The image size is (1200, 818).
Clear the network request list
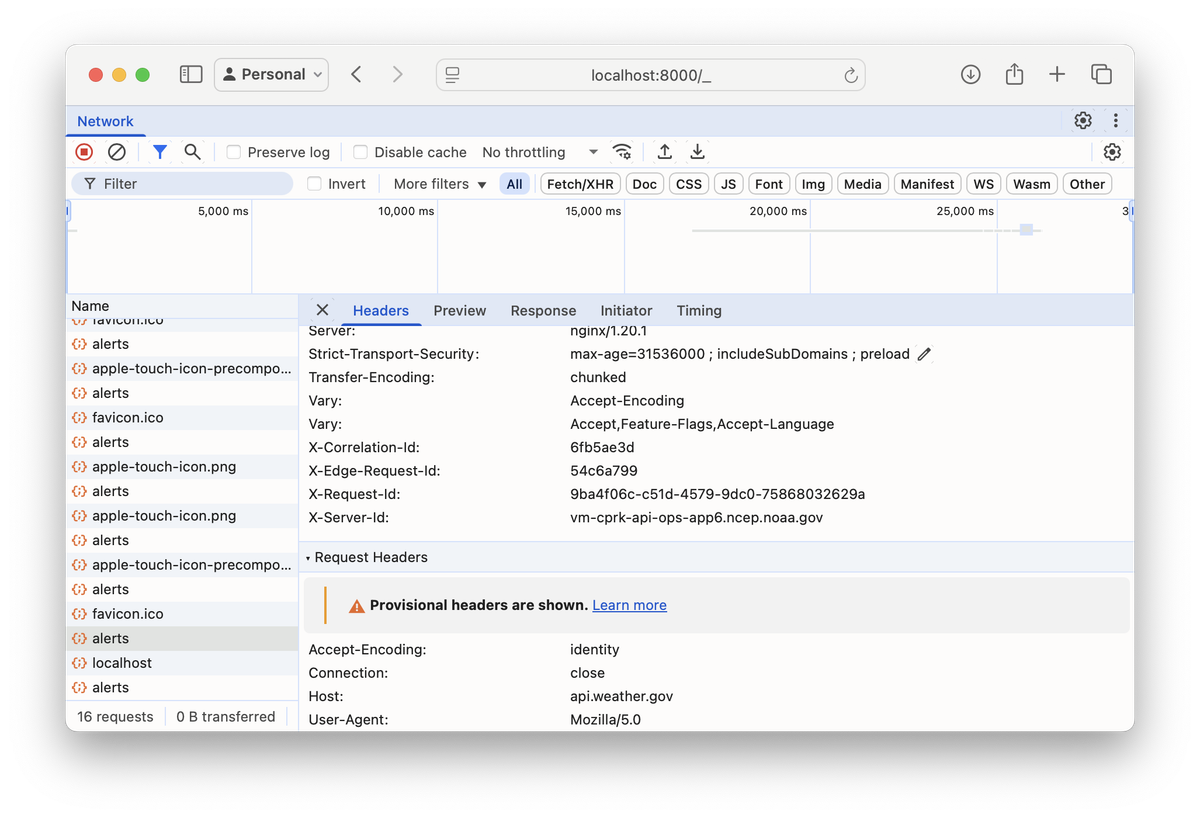[x=117, y=151]
